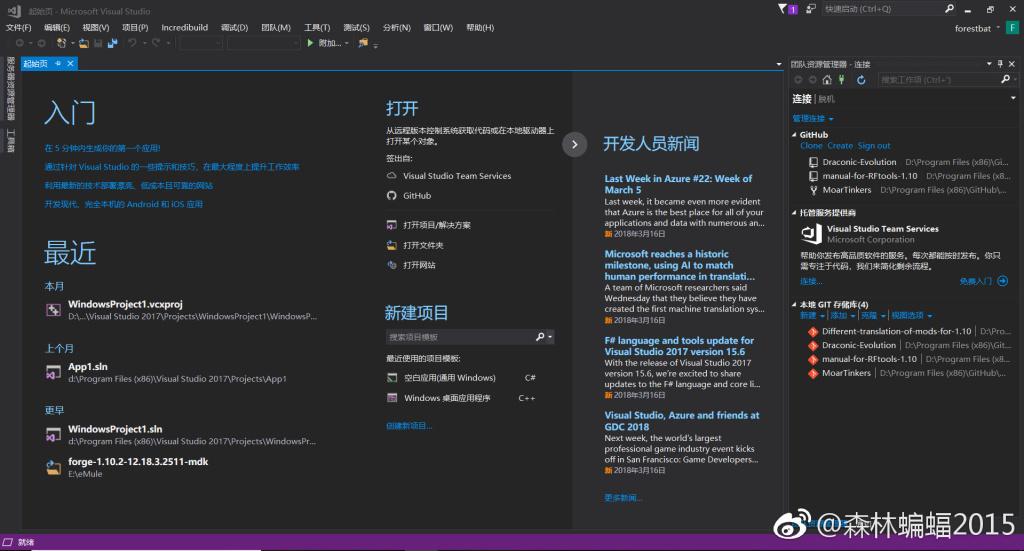Viewport: 1024px width, 551px height.
Task: Click the free get started arrow circle icon
Action: 1002,281
